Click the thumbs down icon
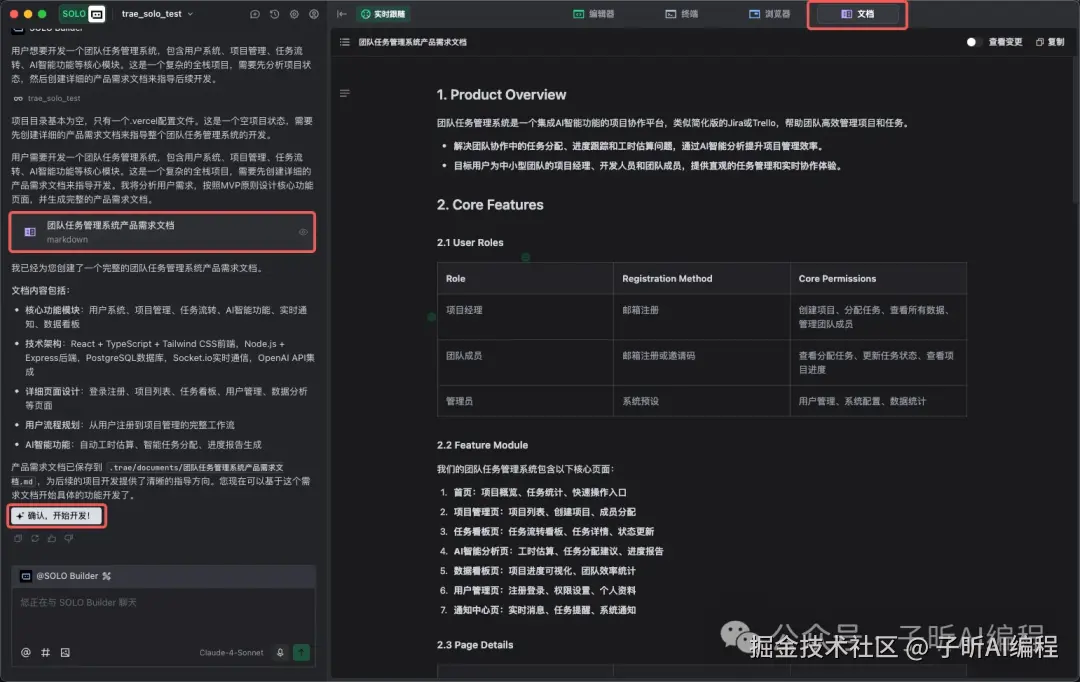 pyautogui.click(x=69, y=539)
